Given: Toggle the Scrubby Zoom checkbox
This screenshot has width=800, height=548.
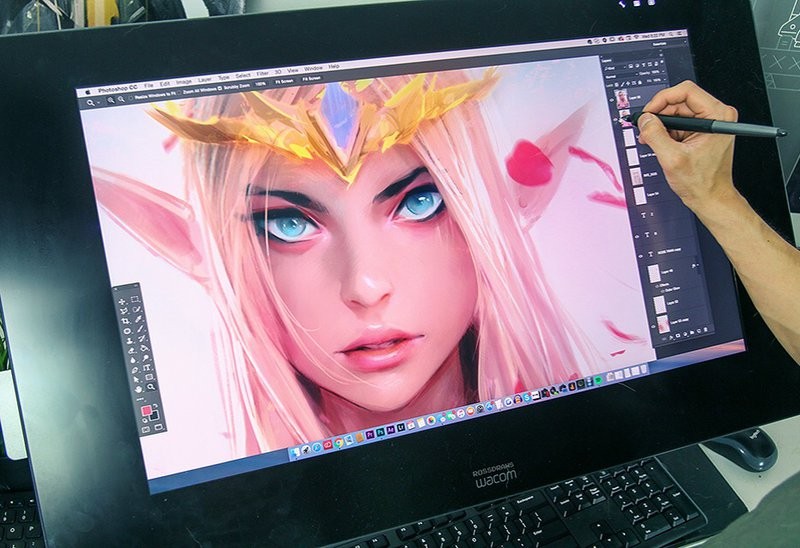Looking at the screenshot, I should [220, 88].
